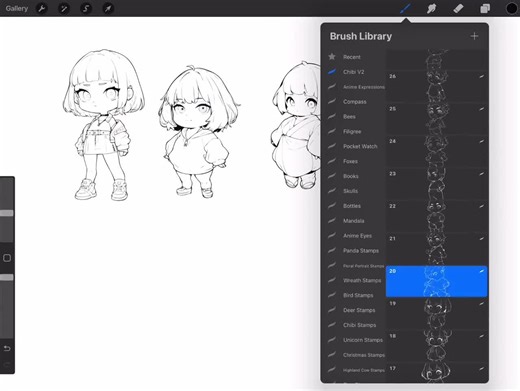Select the Chibi V2 brush set
Viewport: 520px width, 391px height.
(x=356, y=72)
